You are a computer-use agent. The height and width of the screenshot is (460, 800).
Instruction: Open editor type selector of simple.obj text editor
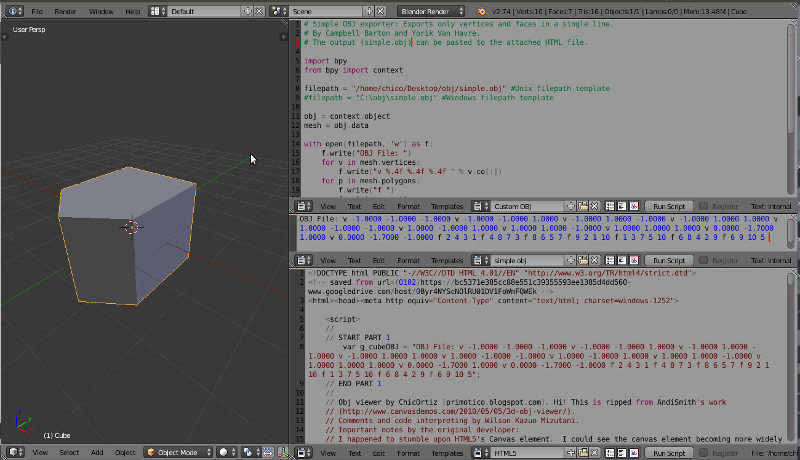click(x=304, y=260)
